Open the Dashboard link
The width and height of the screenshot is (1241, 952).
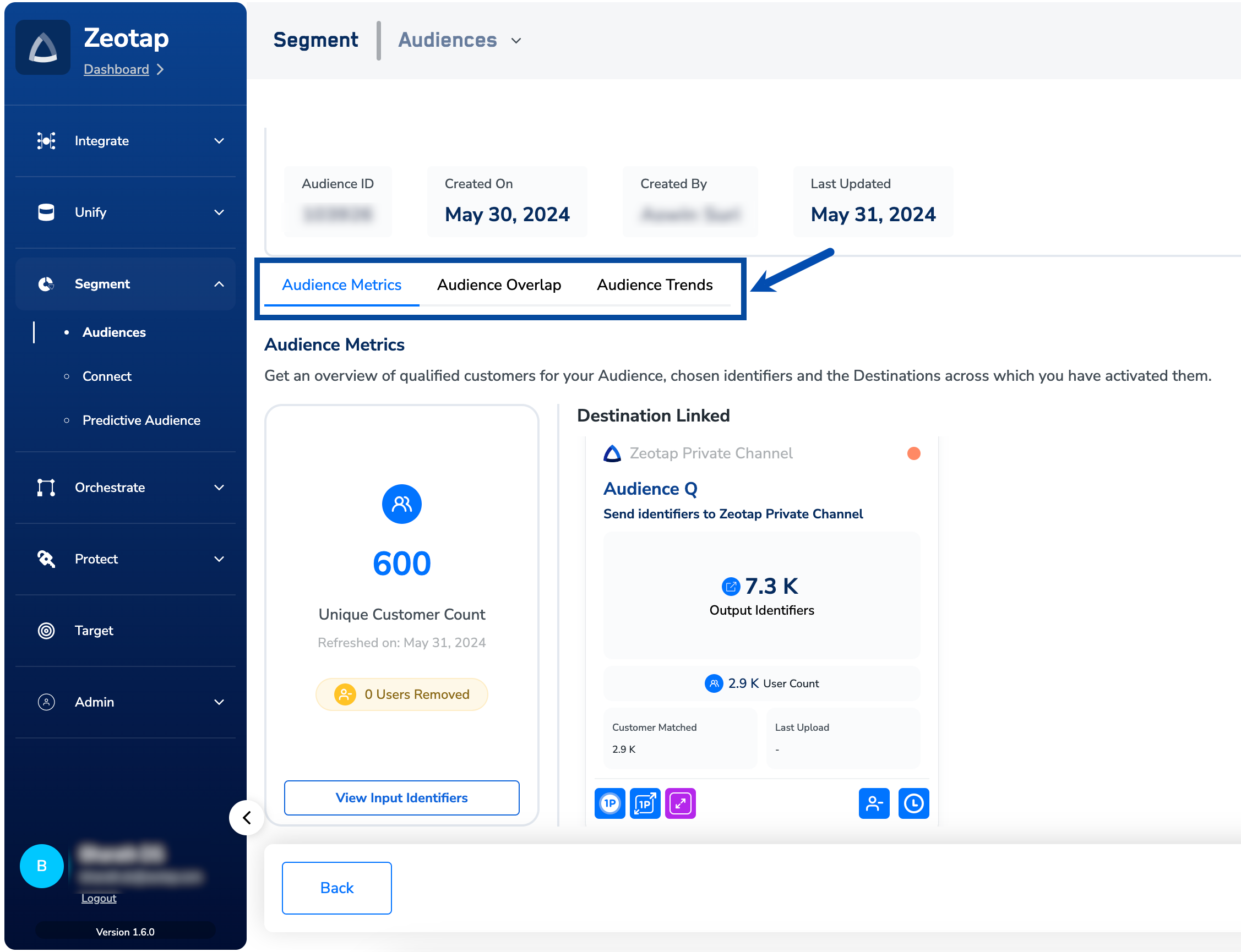[x=116, y=69]
